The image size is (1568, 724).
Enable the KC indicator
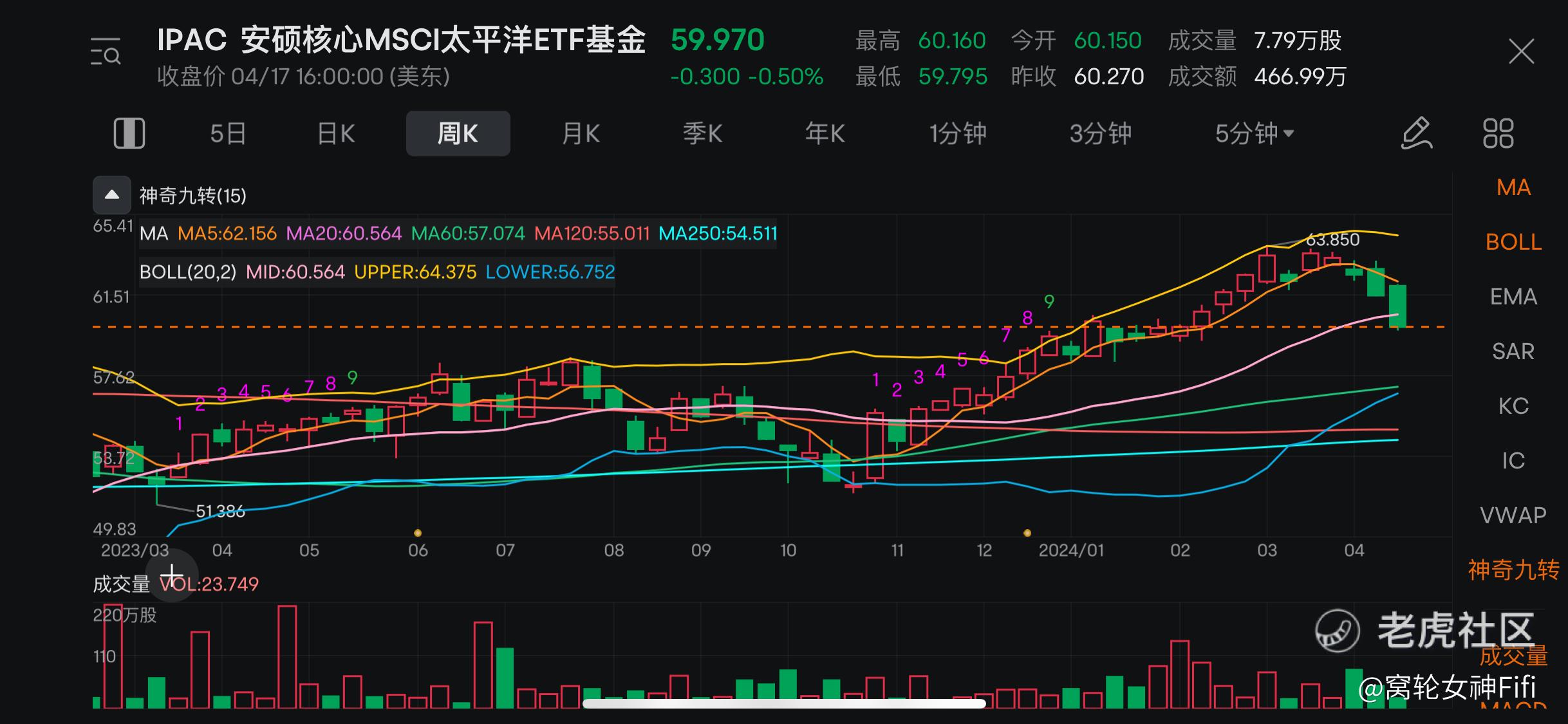point(1513,406)
